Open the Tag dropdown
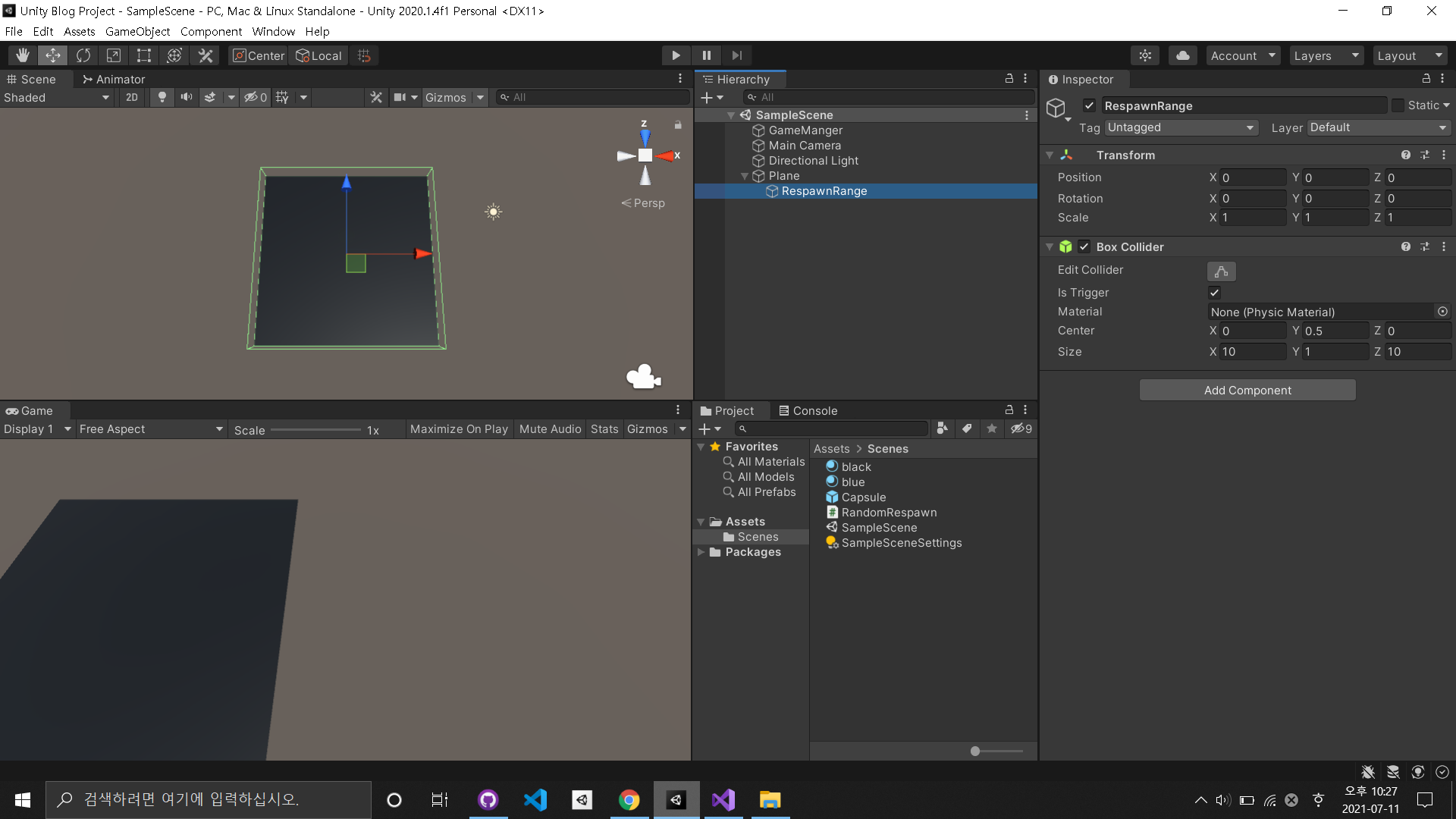 (x=1181, y=127)
